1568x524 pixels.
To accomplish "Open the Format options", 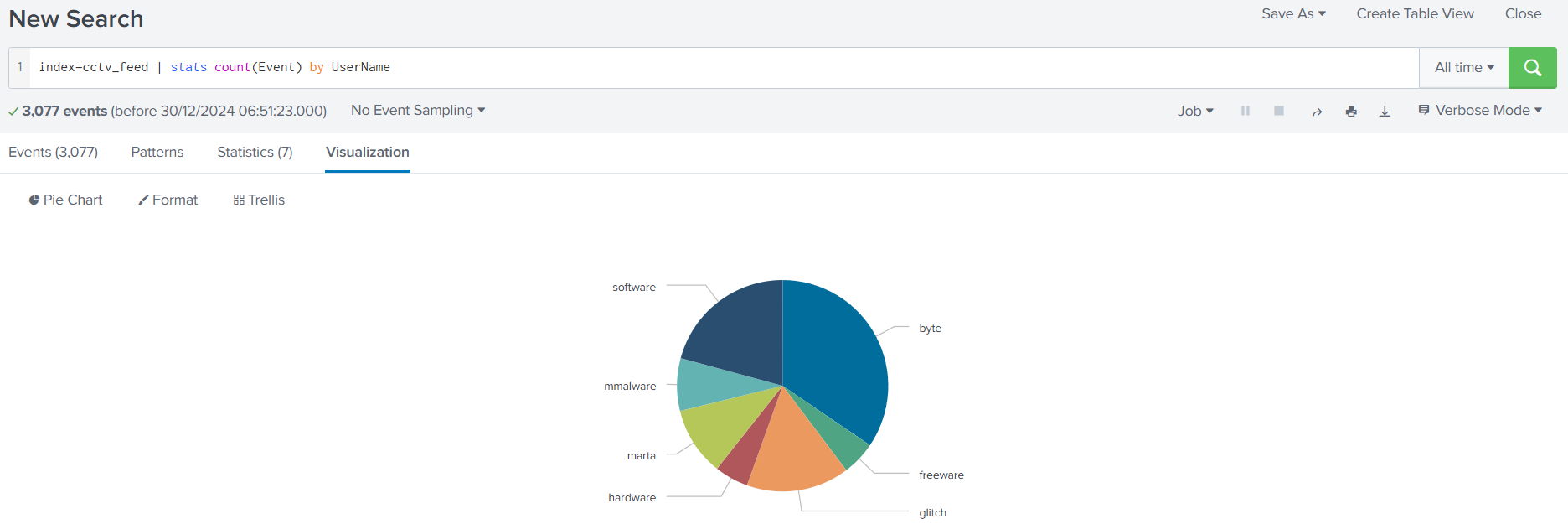I will (x=168, y=200).
